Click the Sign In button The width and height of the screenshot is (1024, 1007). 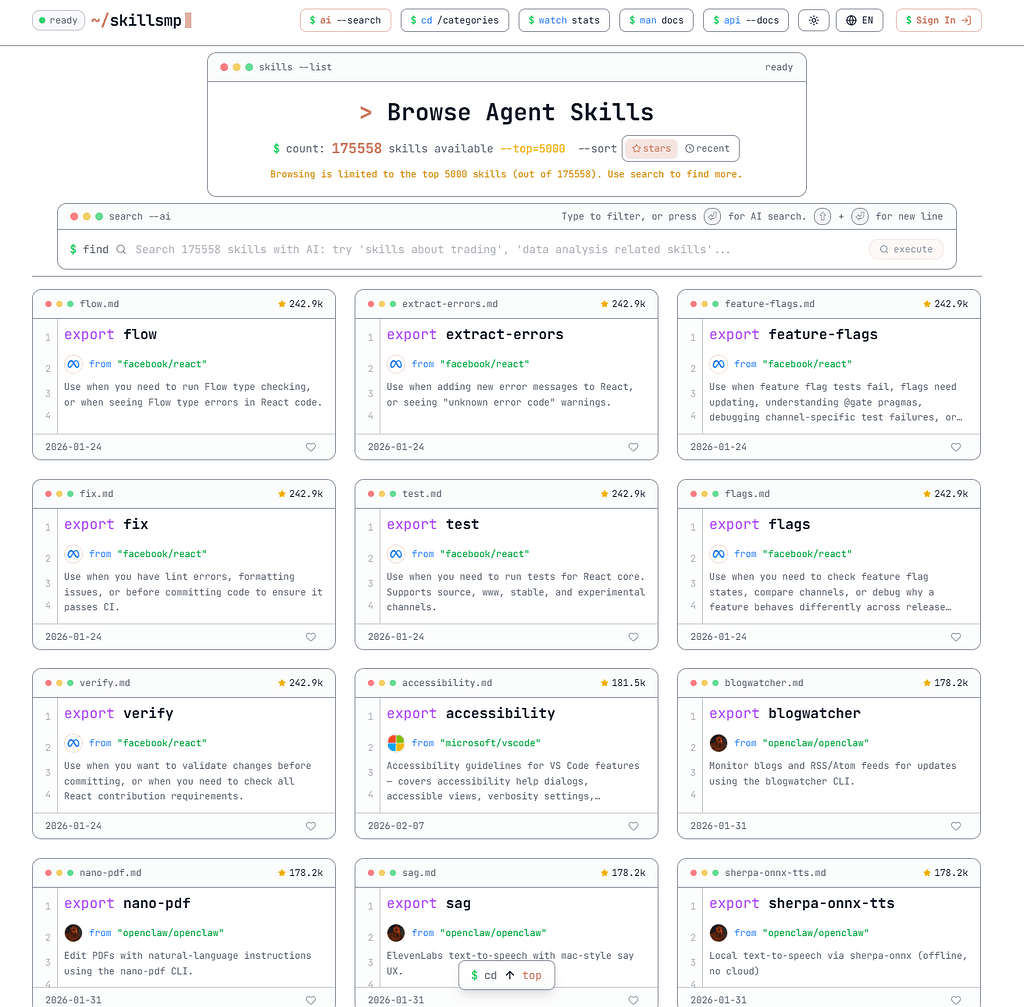[938, 20]
